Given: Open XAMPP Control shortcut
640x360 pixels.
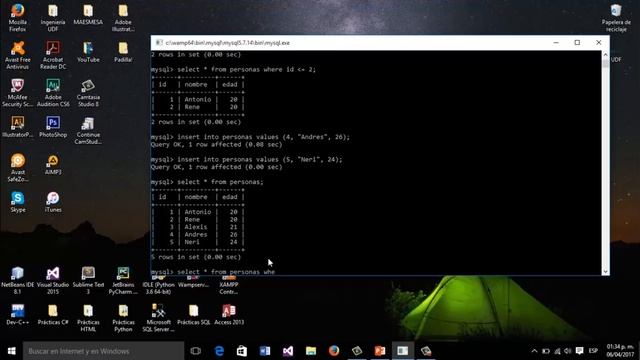Looking at the screenshot, I should coord(229,285).
